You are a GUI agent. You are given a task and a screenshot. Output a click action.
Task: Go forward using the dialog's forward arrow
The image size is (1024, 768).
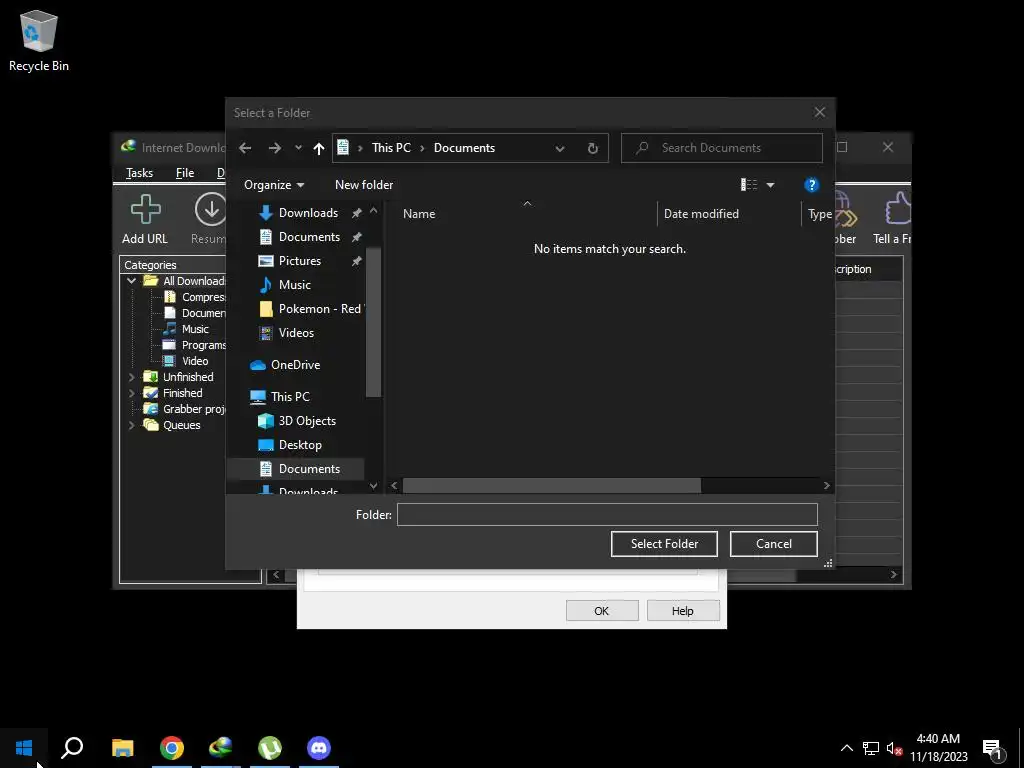tap(274, 148)
